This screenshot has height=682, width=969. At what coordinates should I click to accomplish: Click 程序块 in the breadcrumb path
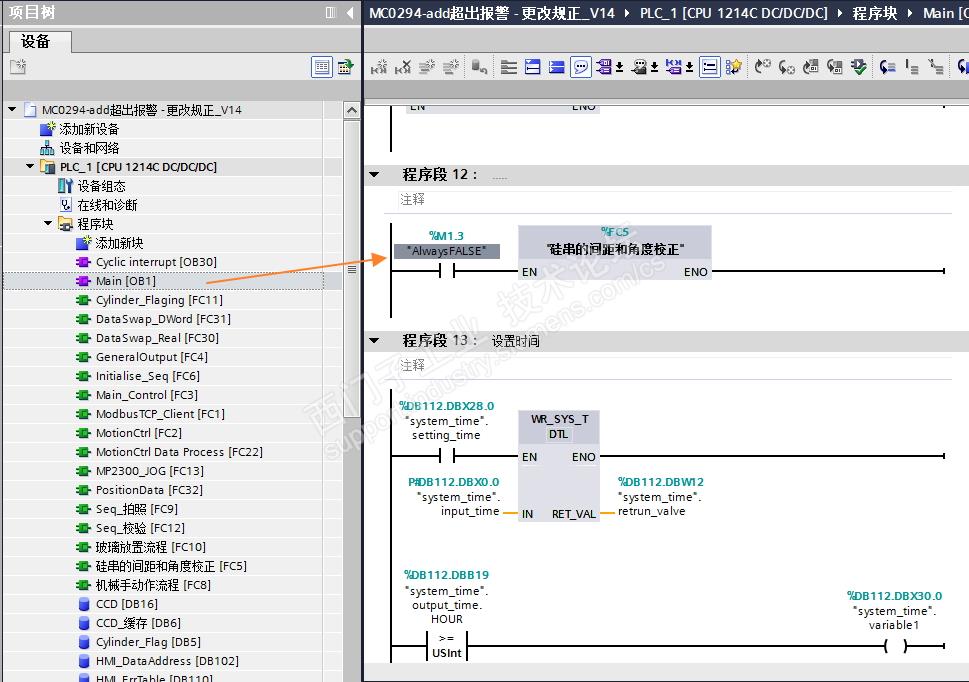point(874,13)
